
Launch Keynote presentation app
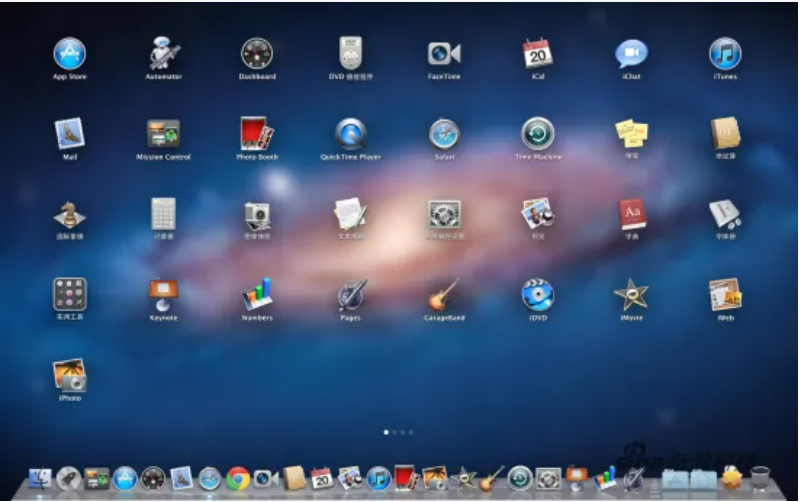(x=163, y=294)
